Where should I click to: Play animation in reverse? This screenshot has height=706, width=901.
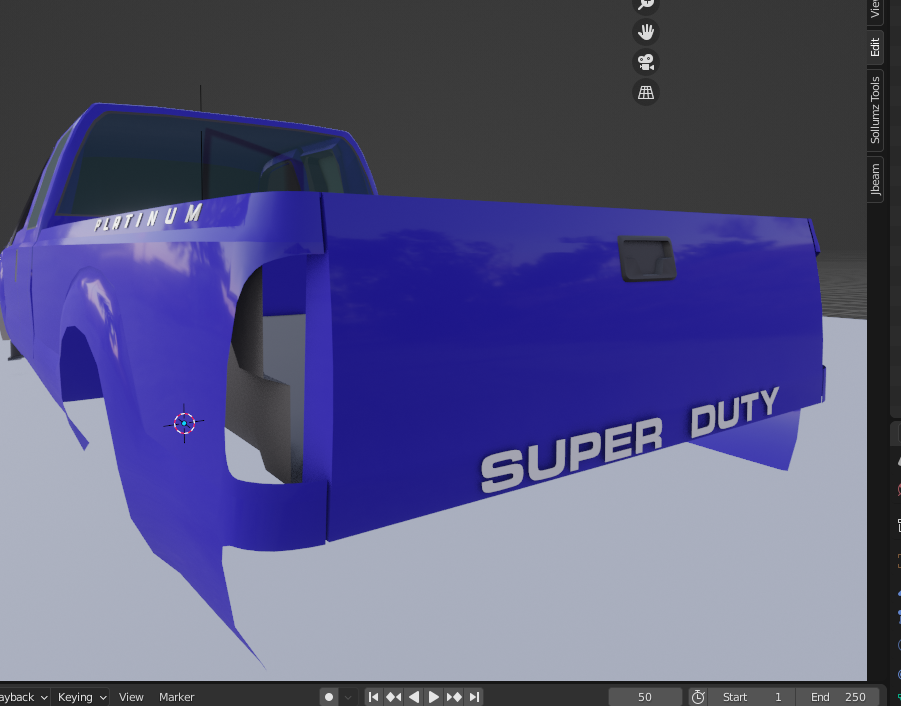414,697
